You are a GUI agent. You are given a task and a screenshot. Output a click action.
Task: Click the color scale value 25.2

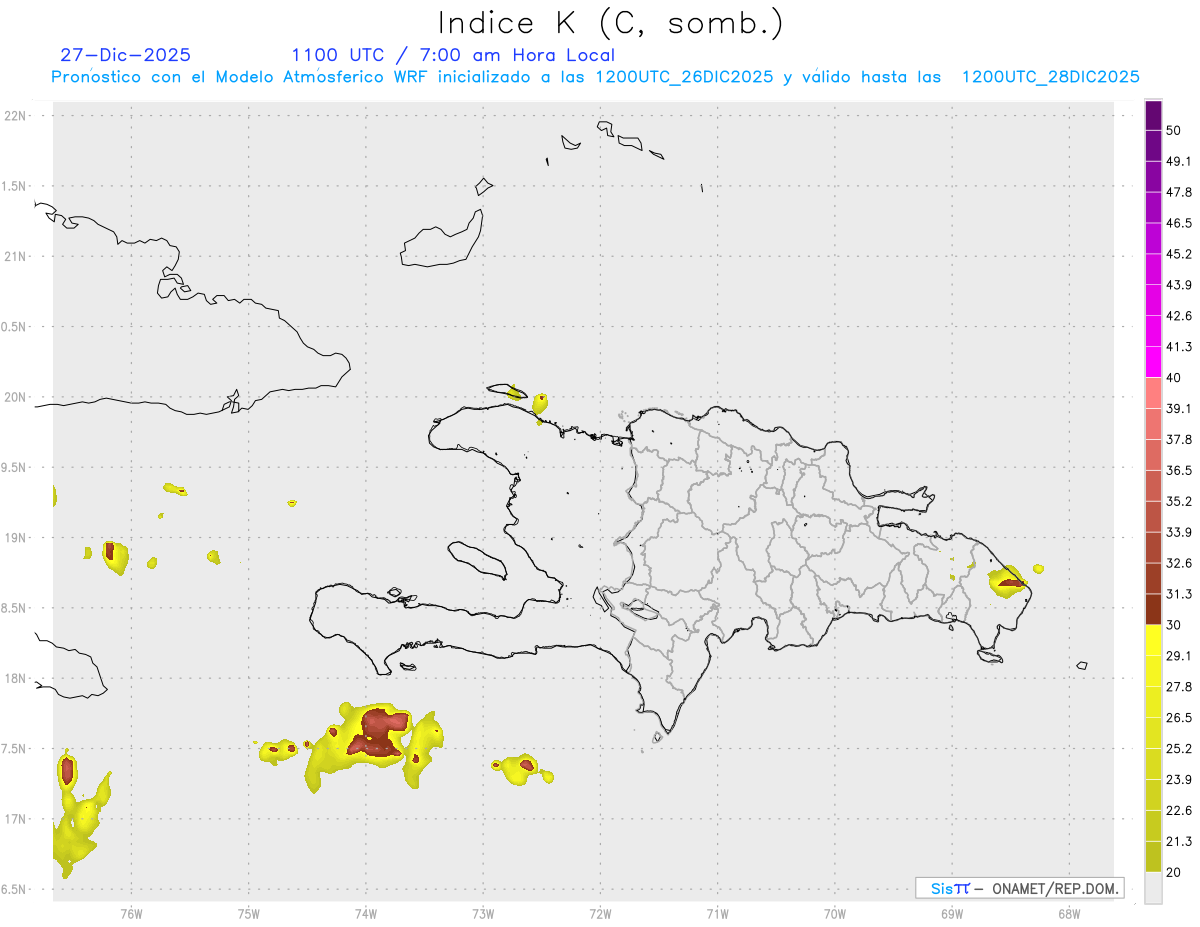pos(1179,749)
